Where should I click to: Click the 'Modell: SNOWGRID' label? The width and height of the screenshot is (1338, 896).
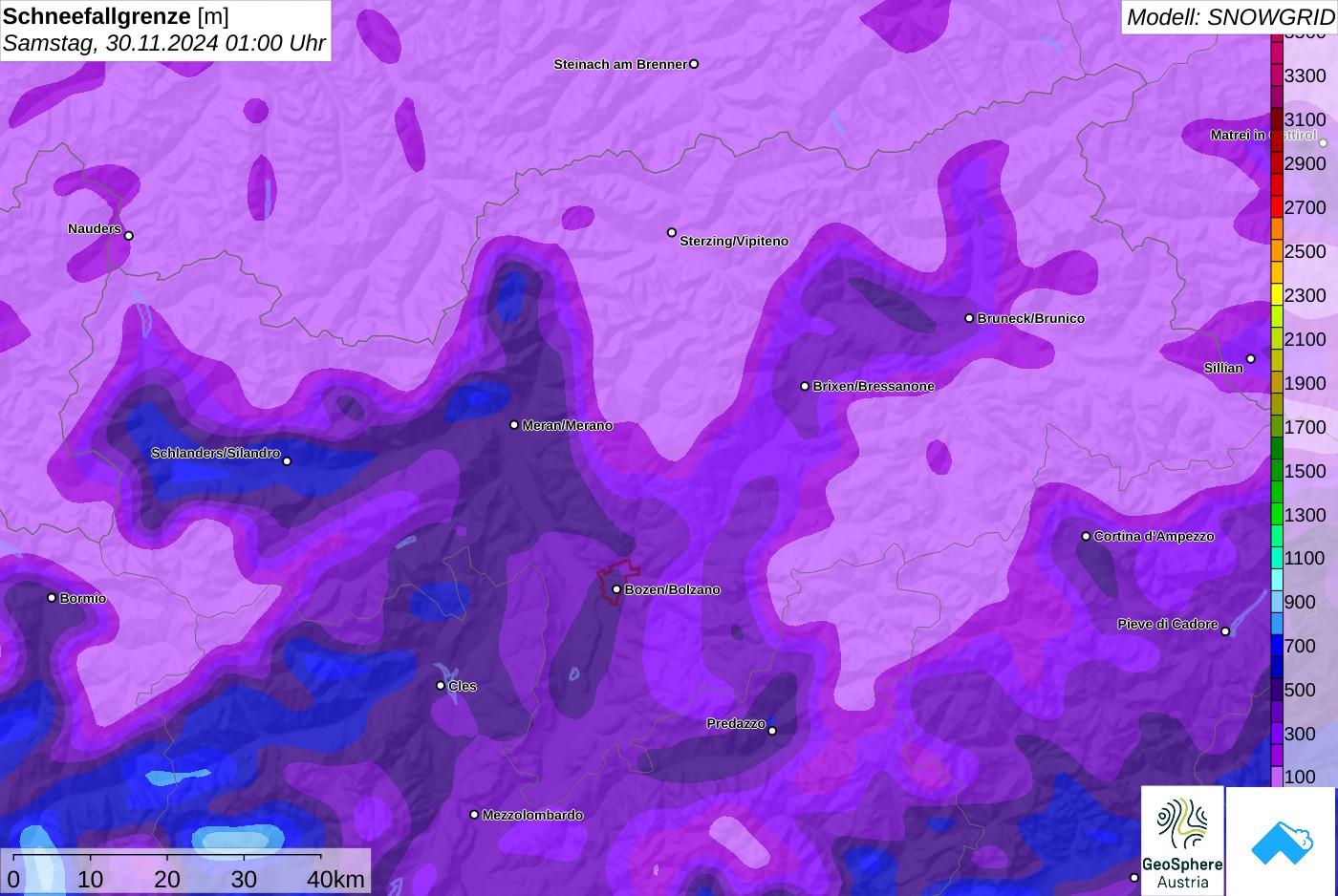1230,16
